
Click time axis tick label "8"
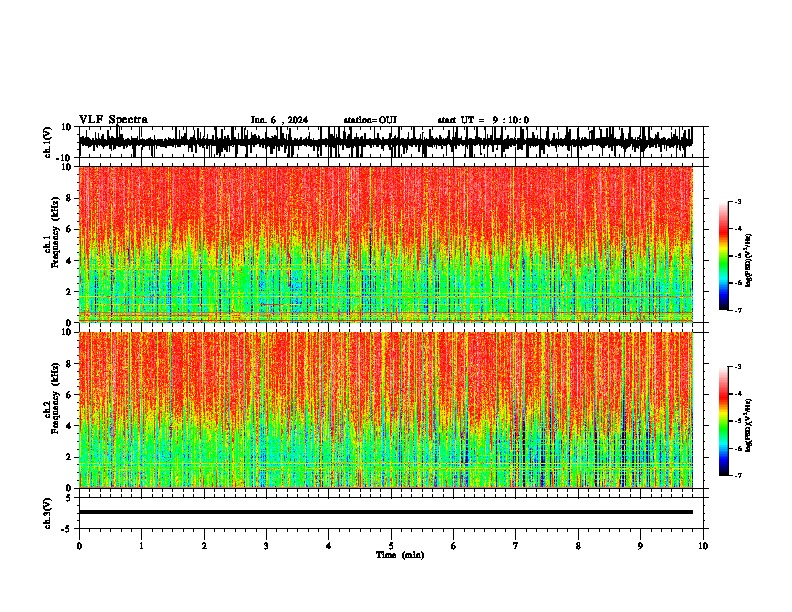click(x=578, y=546)
